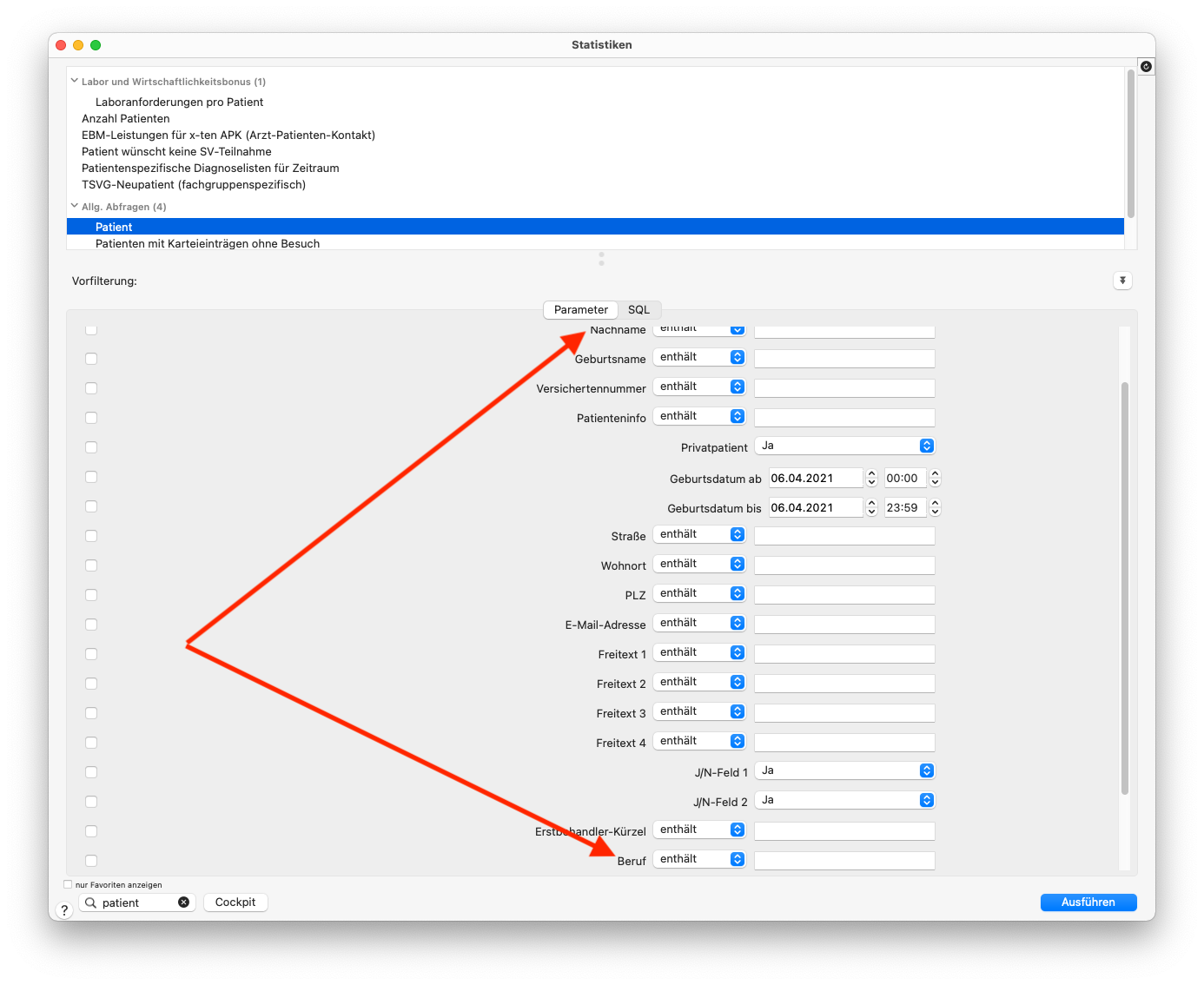
Task: Click the parameter list vertical scrollbar
Action: coord(1125,588)
